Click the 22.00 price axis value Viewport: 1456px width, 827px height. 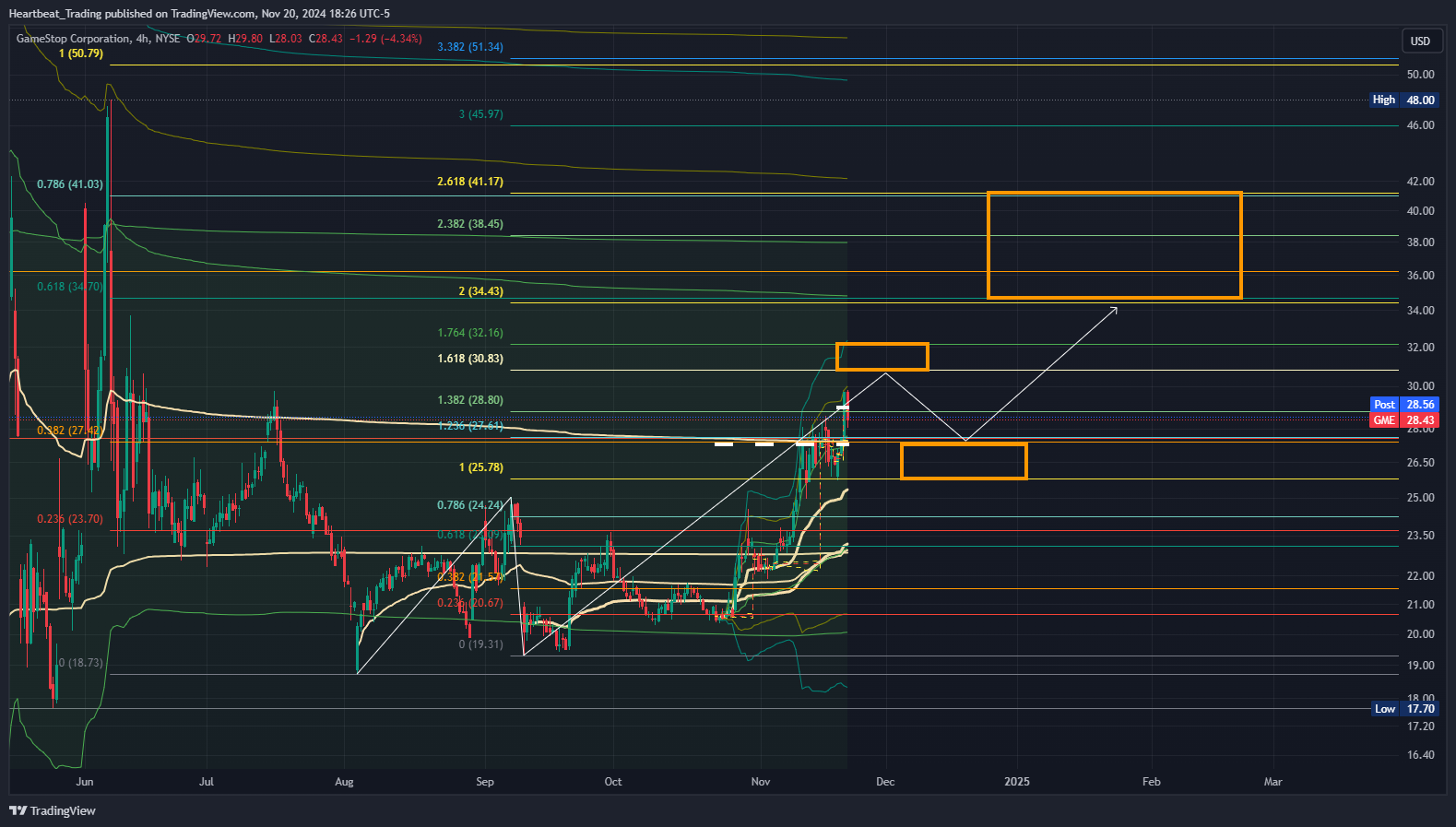point(1420,576)
